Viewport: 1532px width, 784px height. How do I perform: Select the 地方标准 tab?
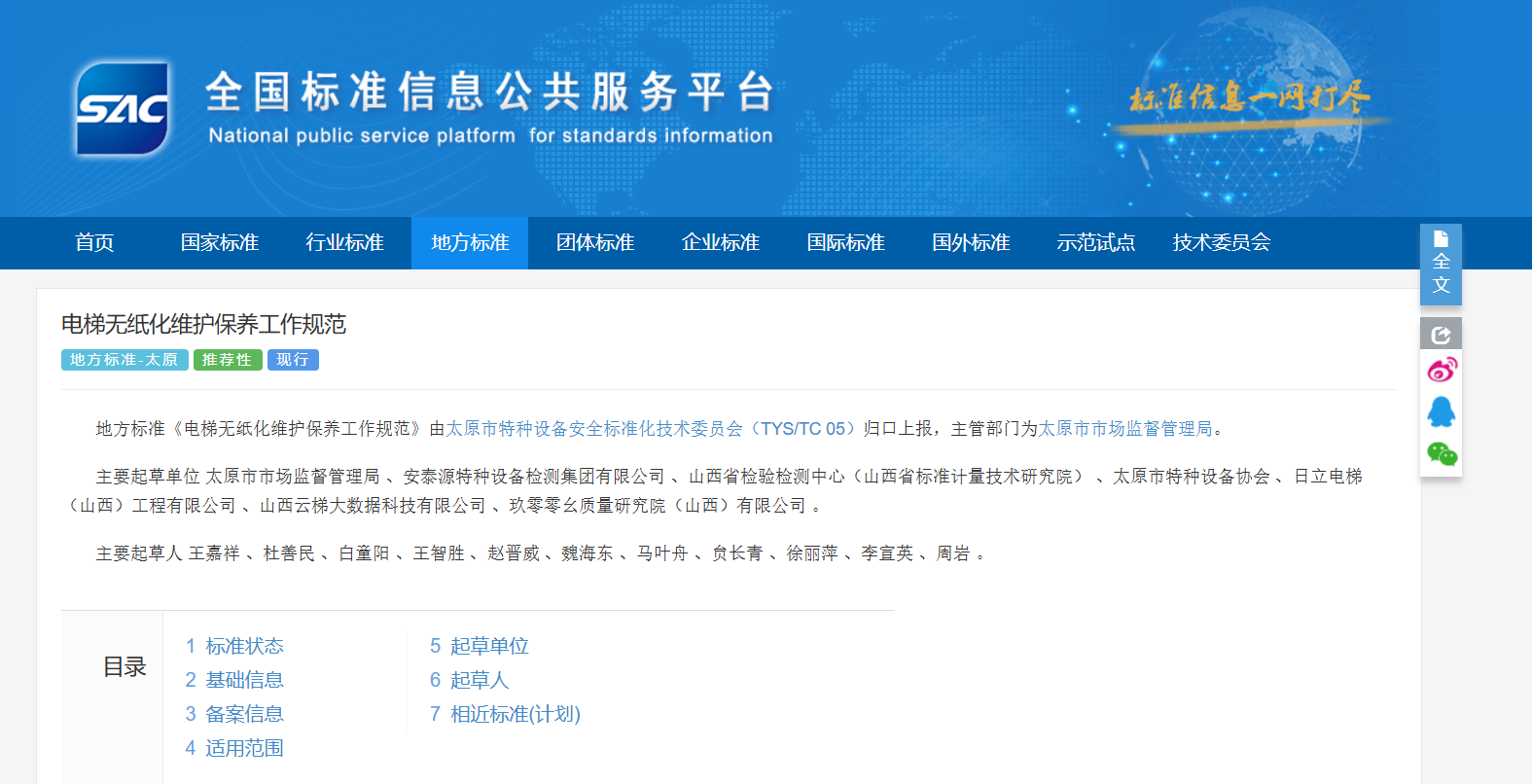470,242
